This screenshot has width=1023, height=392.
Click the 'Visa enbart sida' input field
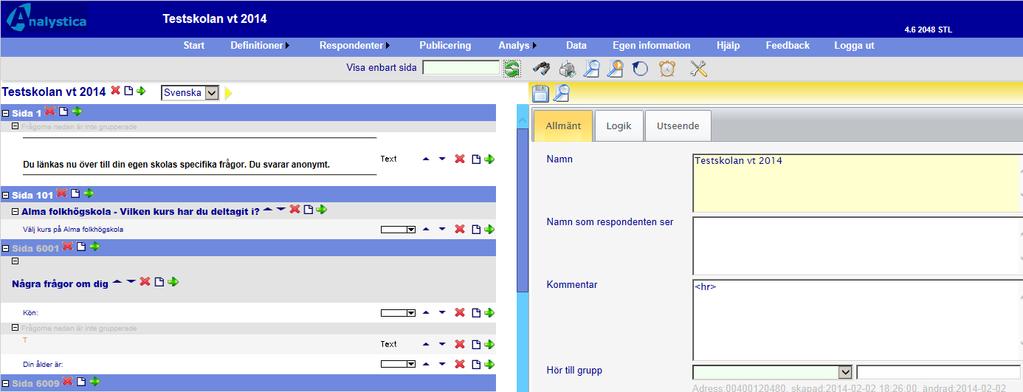(461, 68)
